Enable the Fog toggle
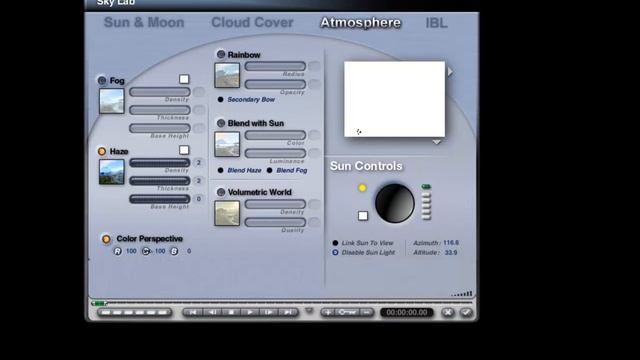The image size is (640, 360). 102,80
